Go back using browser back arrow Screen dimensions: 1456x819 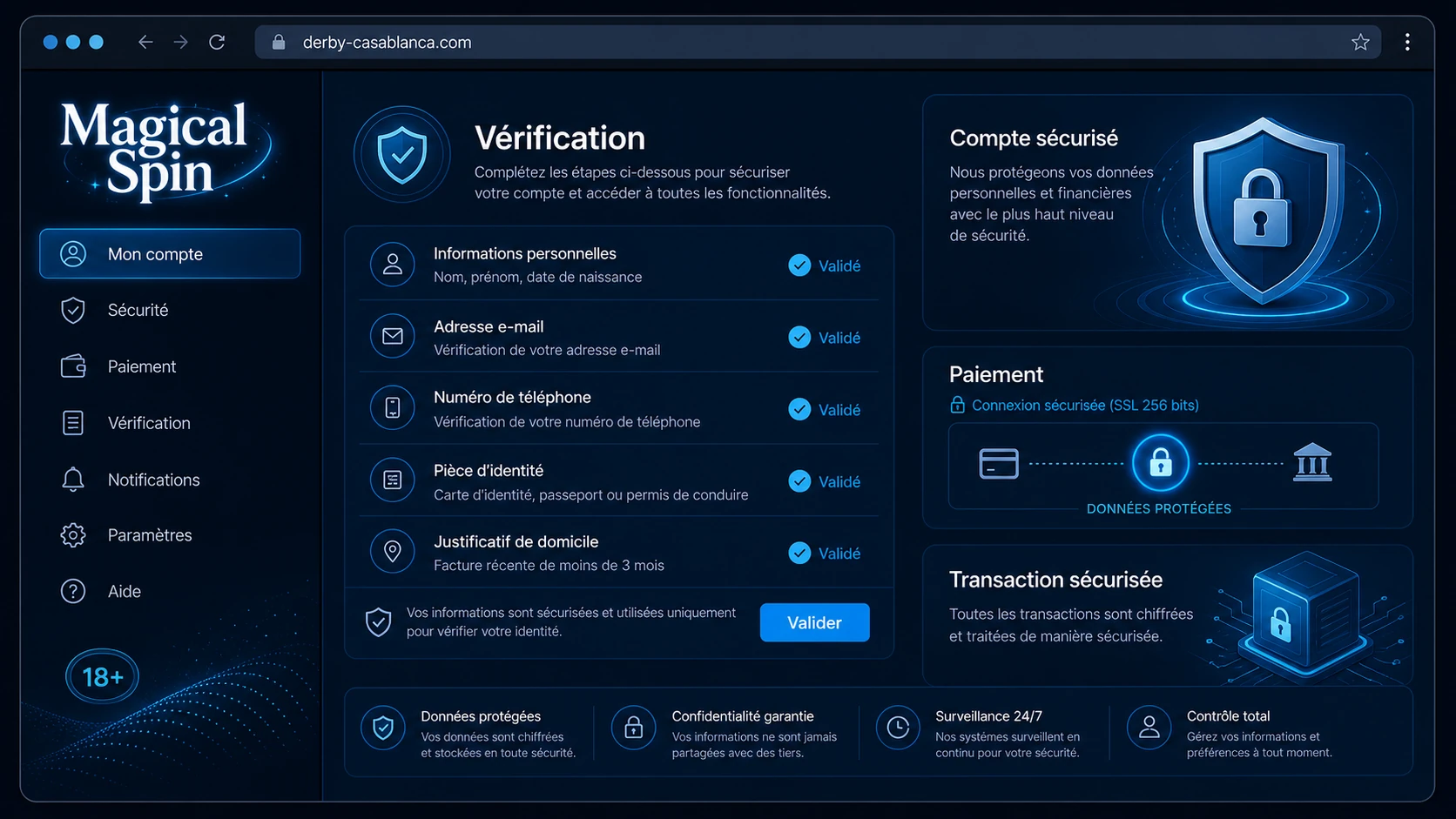tap(145, 42)
